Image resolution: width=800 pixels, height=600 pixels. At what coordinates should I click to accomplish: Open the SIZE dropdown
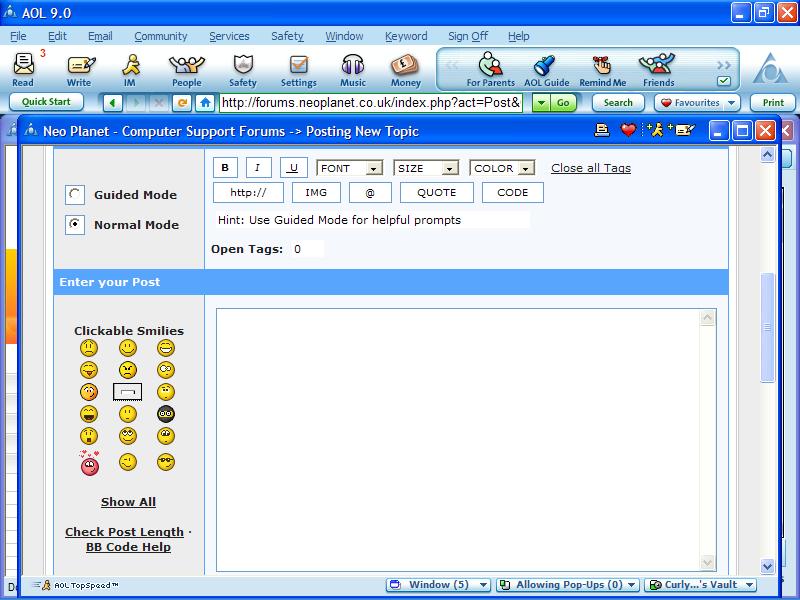coord(426,168)
